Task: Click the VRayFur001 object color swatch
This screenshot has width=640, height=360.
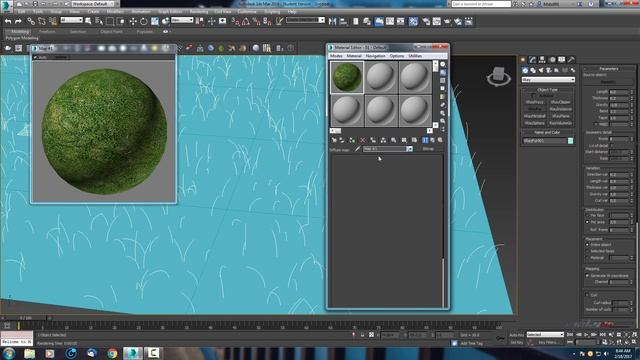Action: 571,141
